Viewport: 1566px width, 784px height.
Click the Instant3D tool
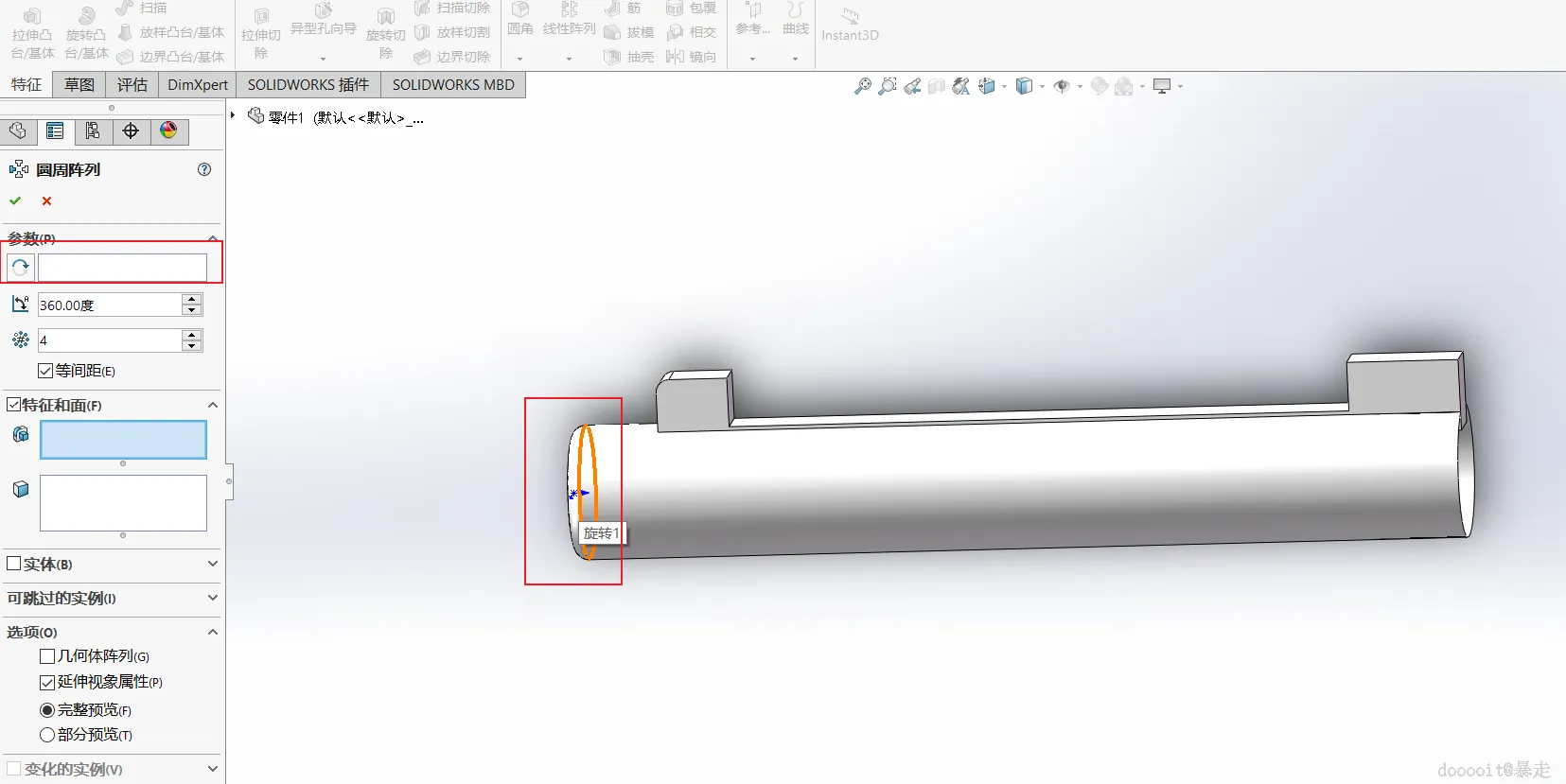[850, 26]
